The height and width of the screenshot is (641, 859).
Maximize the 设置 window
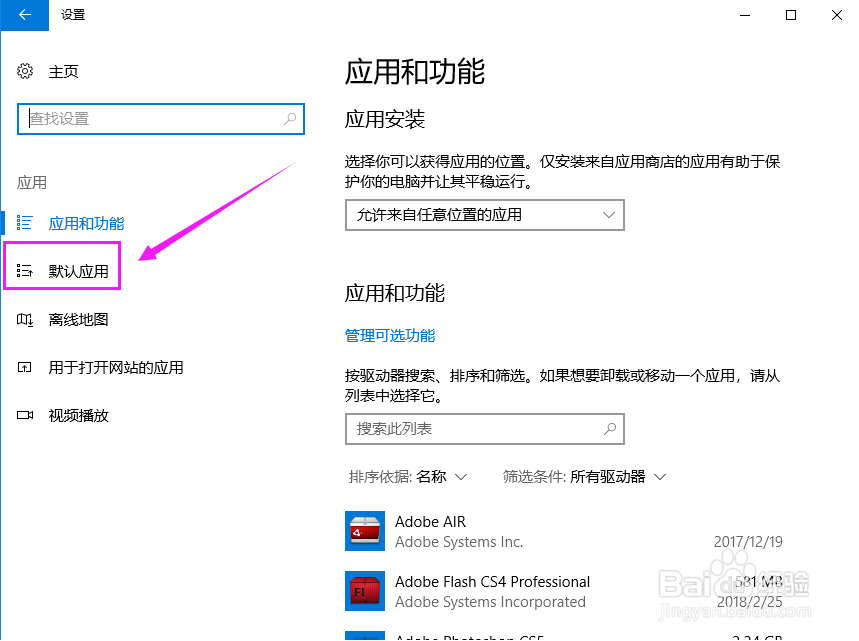pos(791,15)
